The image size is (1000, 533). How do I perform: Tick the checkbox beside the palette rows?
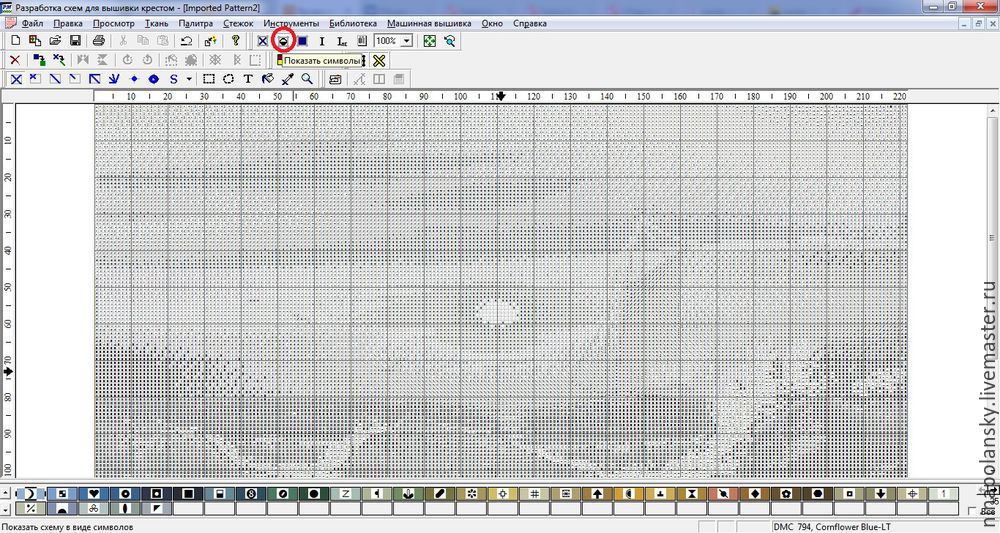[x=971, y=511]
